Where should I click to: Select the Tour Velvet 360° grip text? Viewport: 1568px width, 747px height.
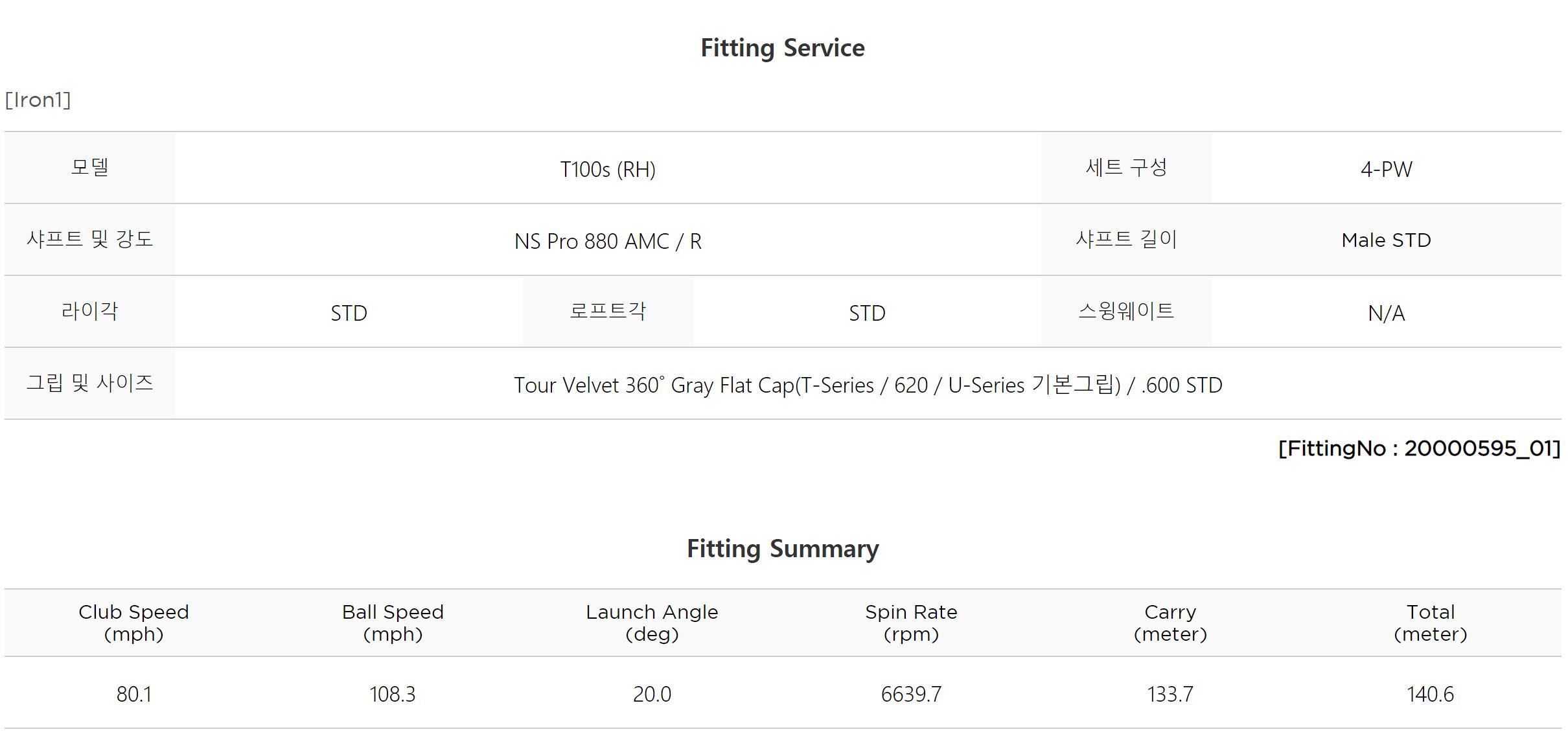click(x=868, y=385)
